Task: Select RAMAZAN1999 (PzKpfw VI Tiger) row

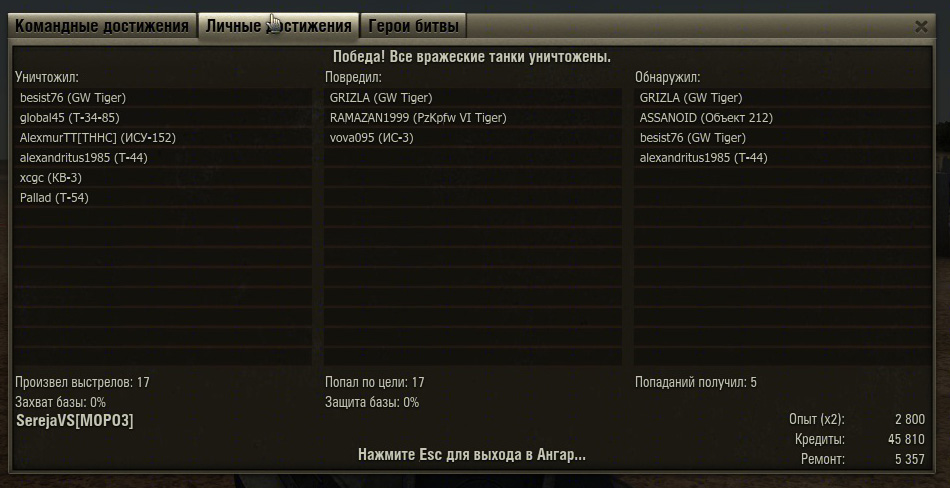Action: tap(473, 118)
